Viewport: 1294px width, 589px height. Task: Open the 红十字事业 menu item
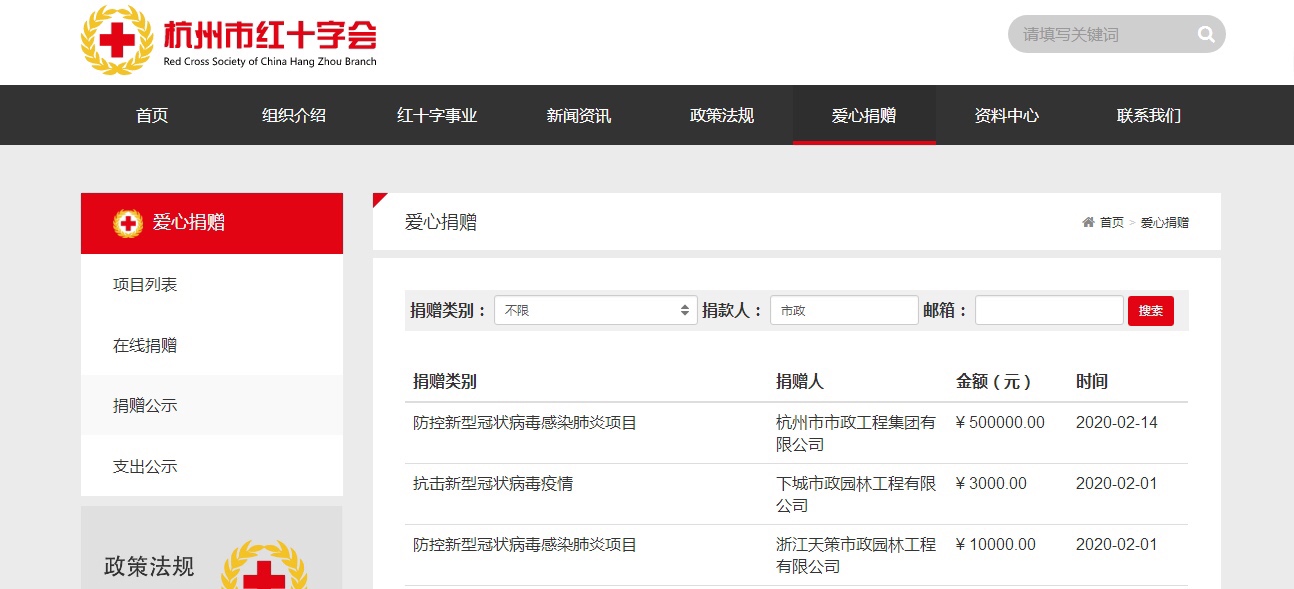pos(437,115)
